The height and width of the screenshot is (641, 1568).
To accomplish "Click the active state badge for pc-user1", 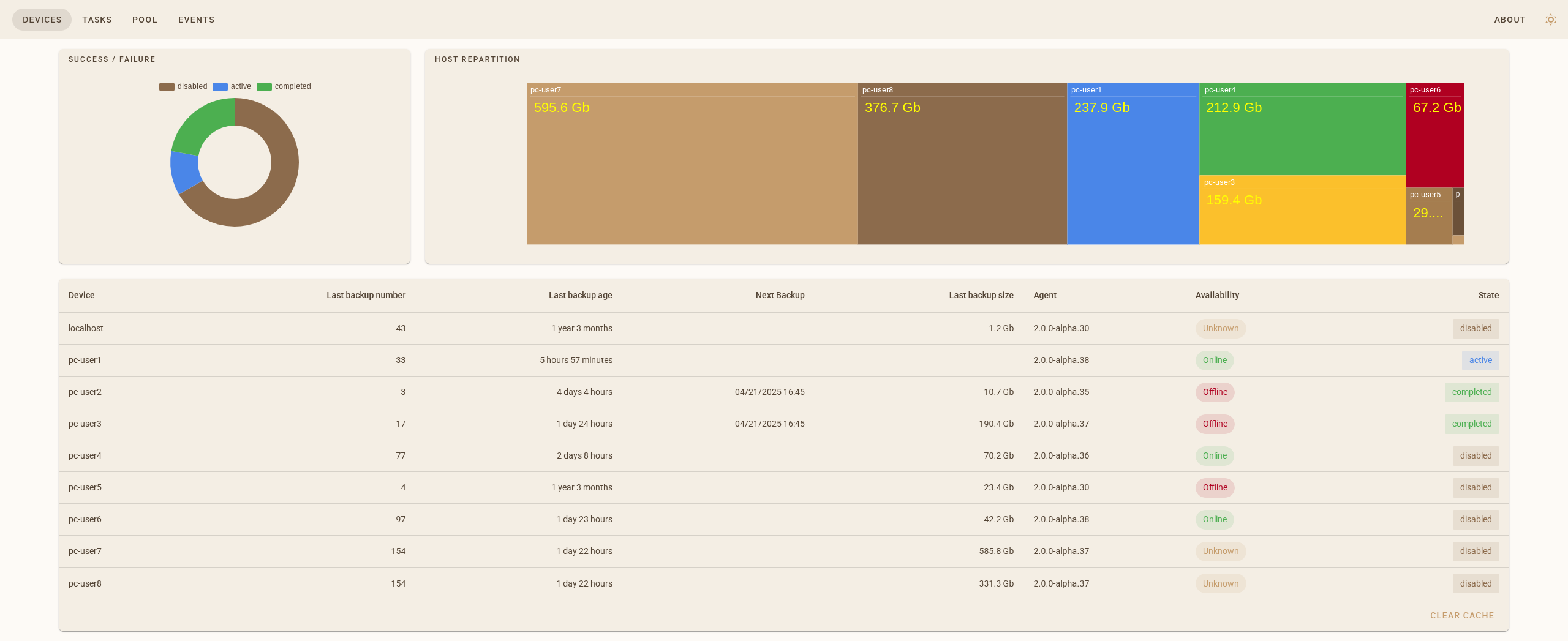I will point(1480,361).
